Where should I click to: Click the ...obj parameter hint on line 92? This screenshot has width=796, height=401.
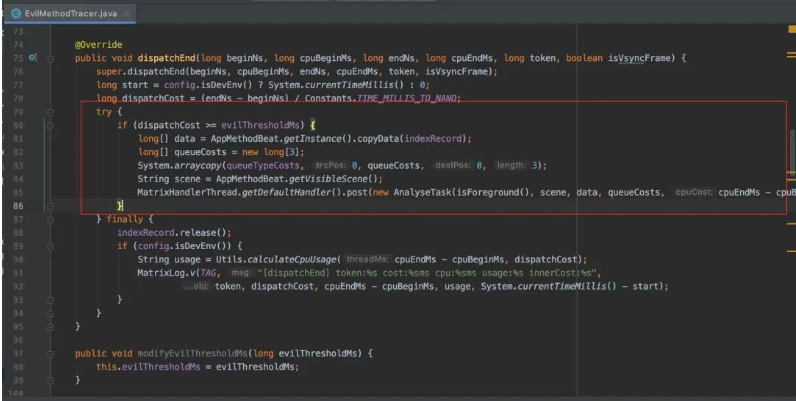pyautogui.click(x=196, y=286)
